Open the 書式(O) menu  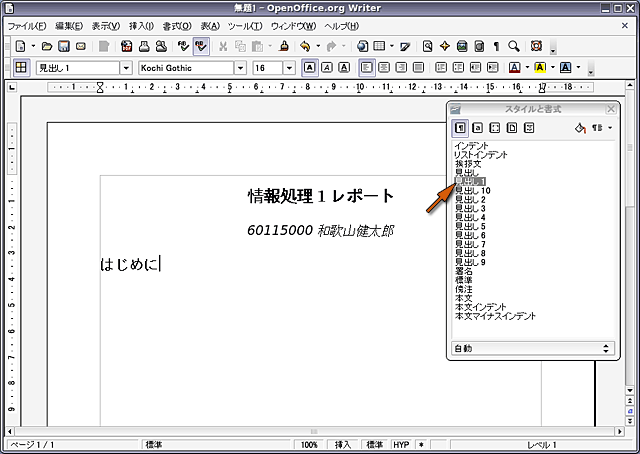pyautogui.click(x=177, y=25)
